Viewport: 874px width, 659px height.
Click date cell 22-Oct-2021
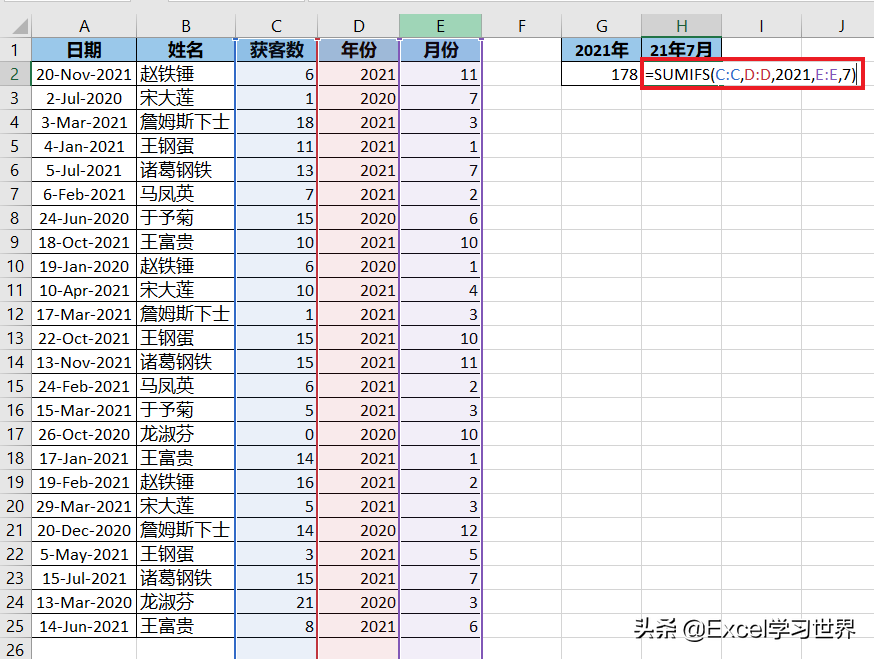point(84,338)
